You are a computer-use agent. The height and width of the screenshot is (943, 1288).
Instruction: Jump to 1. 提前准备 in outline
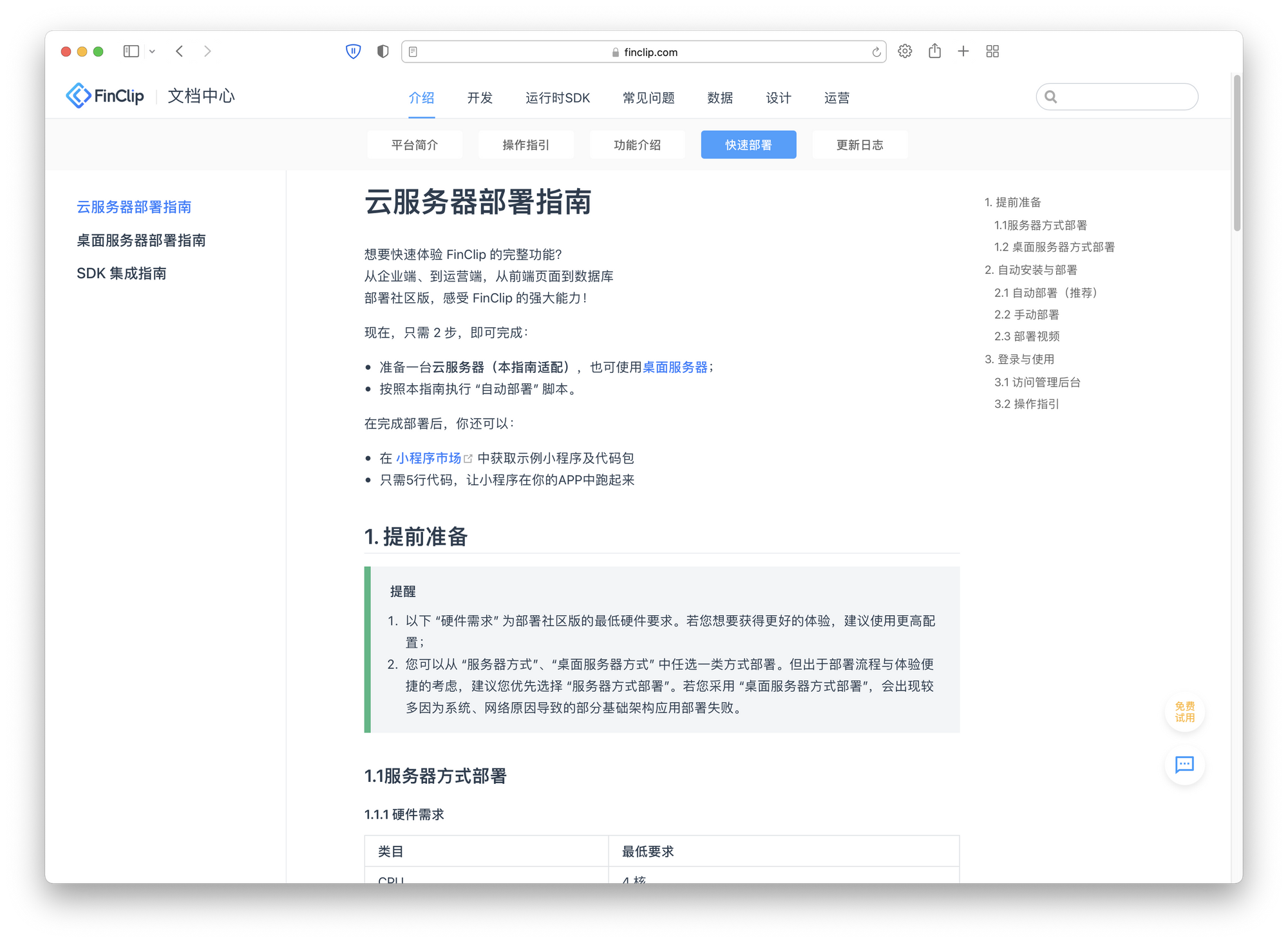click(1013, 202)
